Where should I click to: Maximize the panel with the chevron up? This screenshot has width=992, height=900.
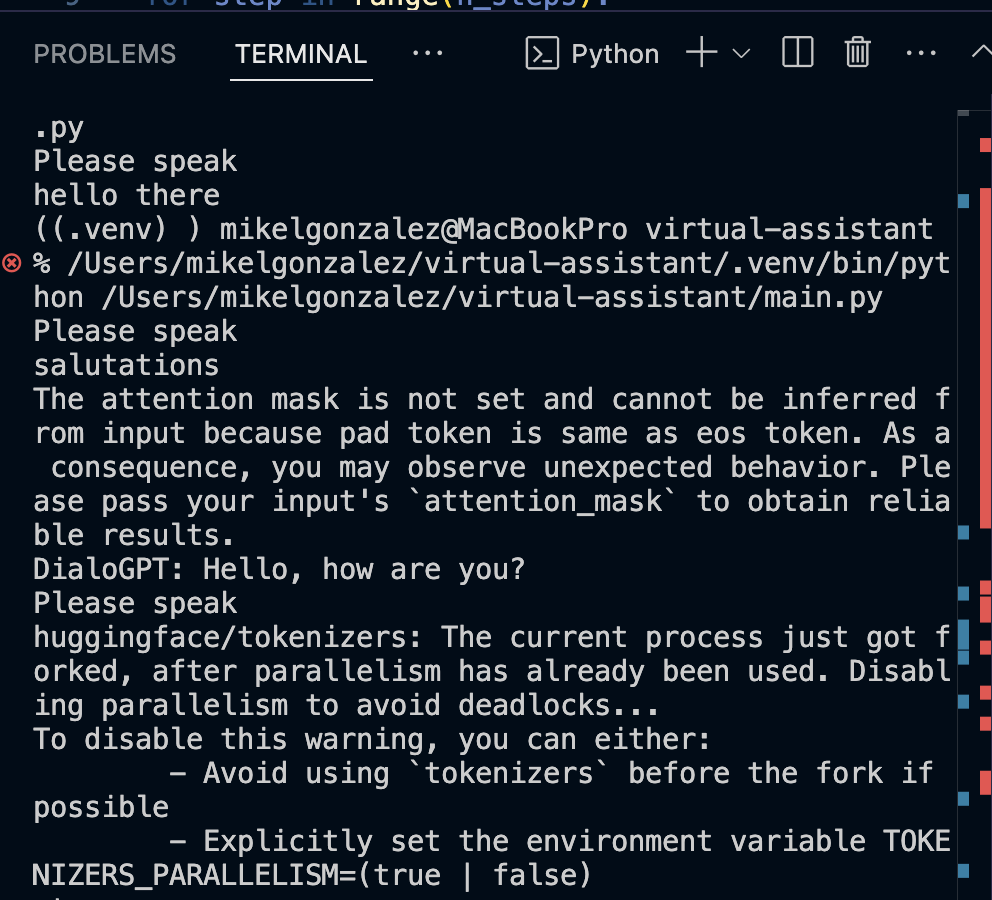click(982, 52)
